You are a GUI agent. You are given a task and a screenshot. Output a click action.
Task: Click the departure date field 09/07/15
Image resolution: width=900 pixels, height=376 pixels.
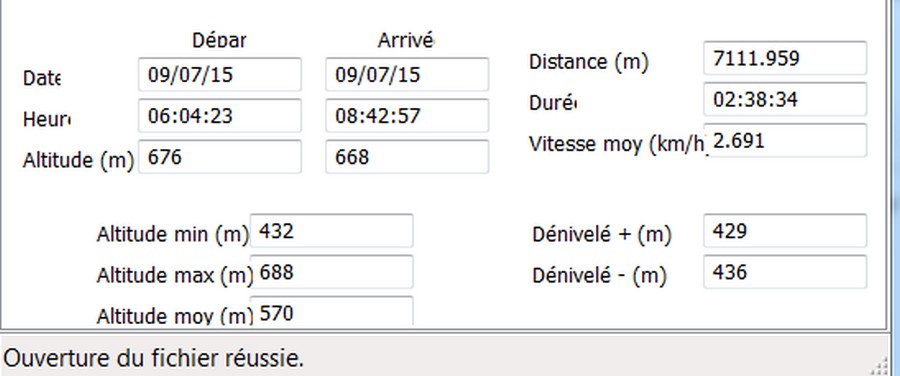pos(220,75)
